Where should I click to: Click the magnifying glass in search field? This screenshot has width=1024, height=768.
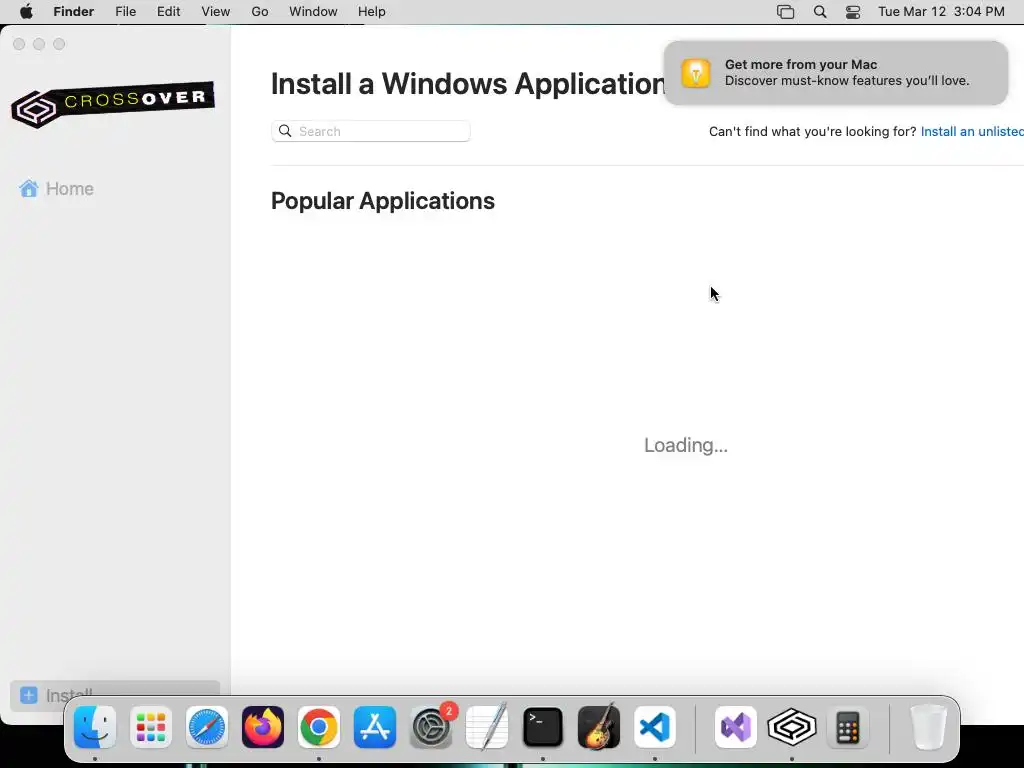click(285, 131)
